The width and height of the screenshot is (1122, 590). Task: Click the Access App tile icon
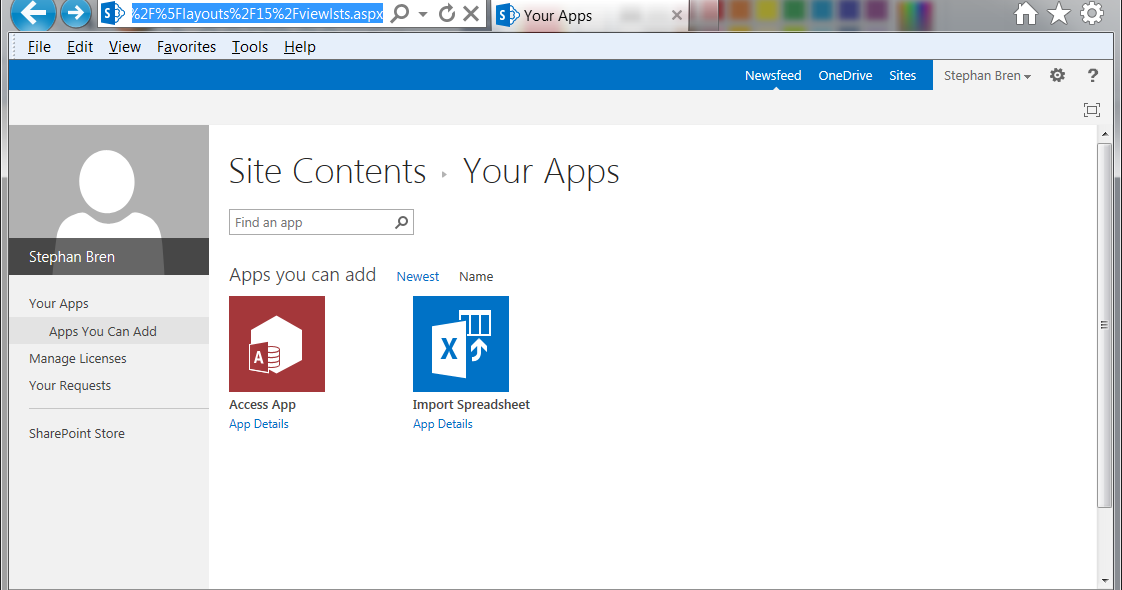277,344
